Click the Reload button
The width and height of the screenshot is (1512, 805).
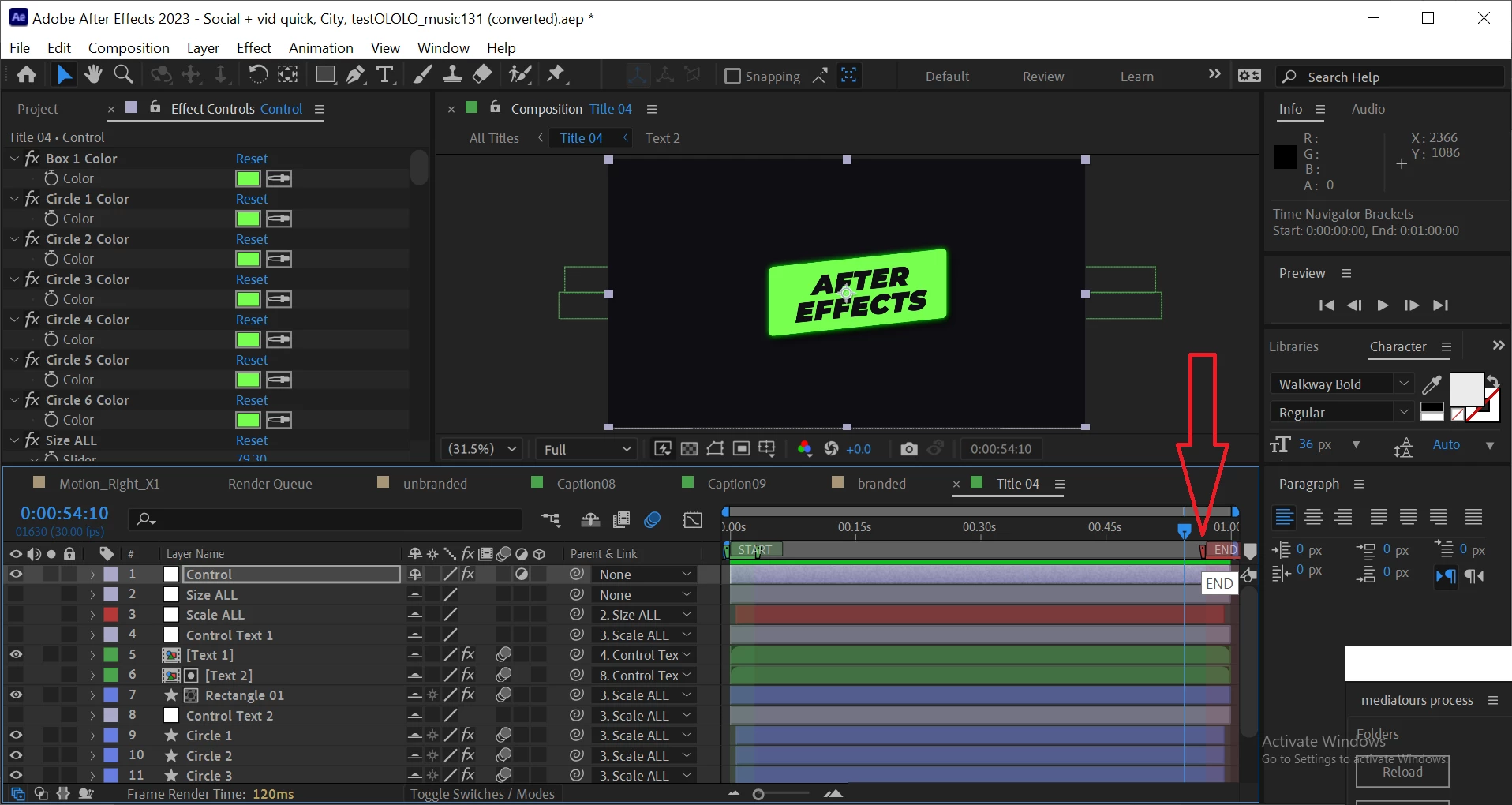1402,772
